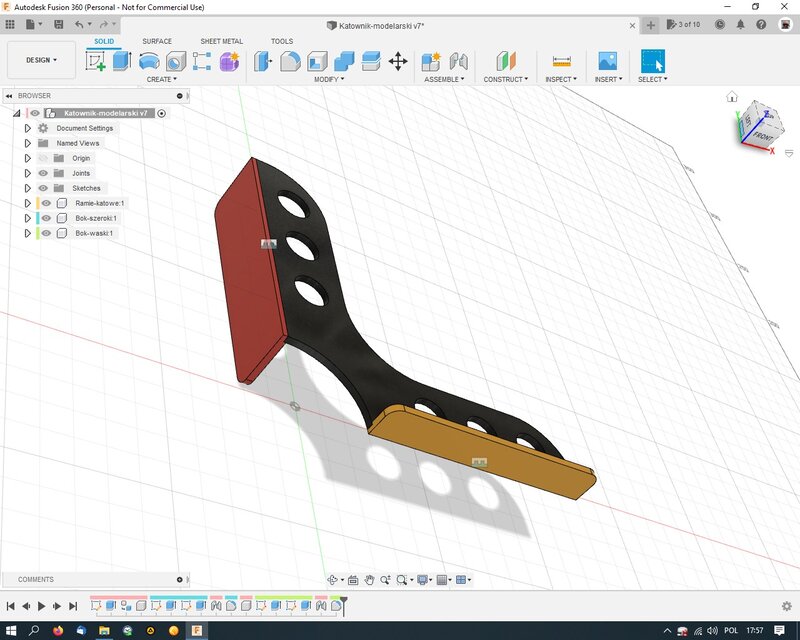Click the Save icon
800x640 pixels.
pyautogui.click(x=59, y=24)
